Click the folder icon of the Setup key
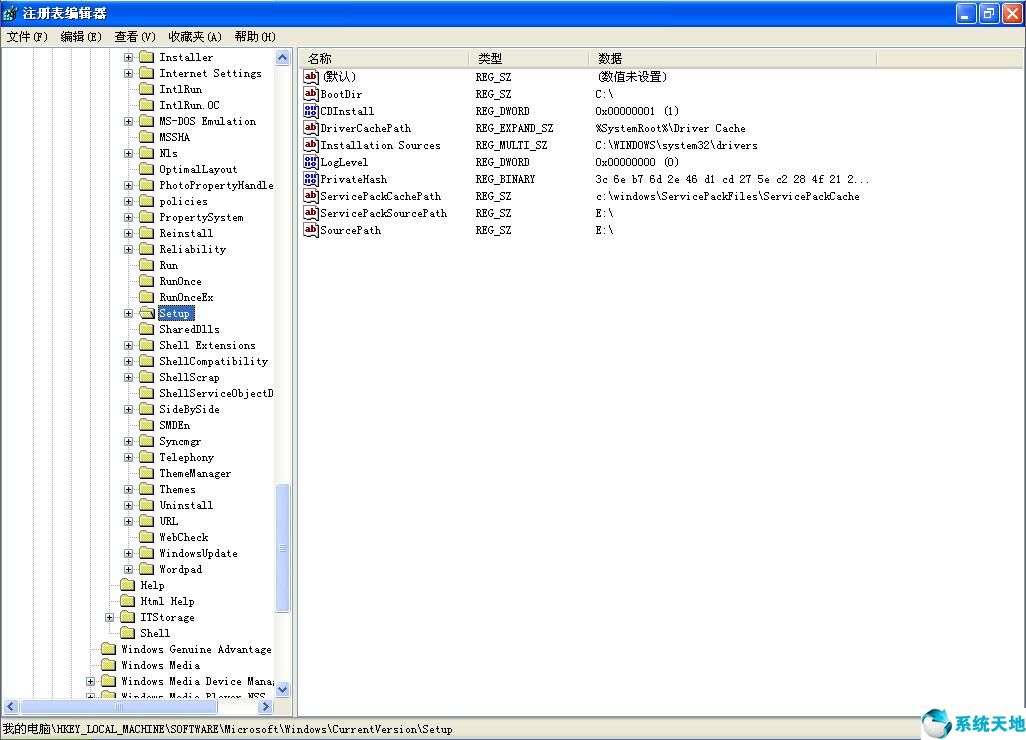Image resolution: width=1026 pixels, height=740 pixels. point(146,312)
